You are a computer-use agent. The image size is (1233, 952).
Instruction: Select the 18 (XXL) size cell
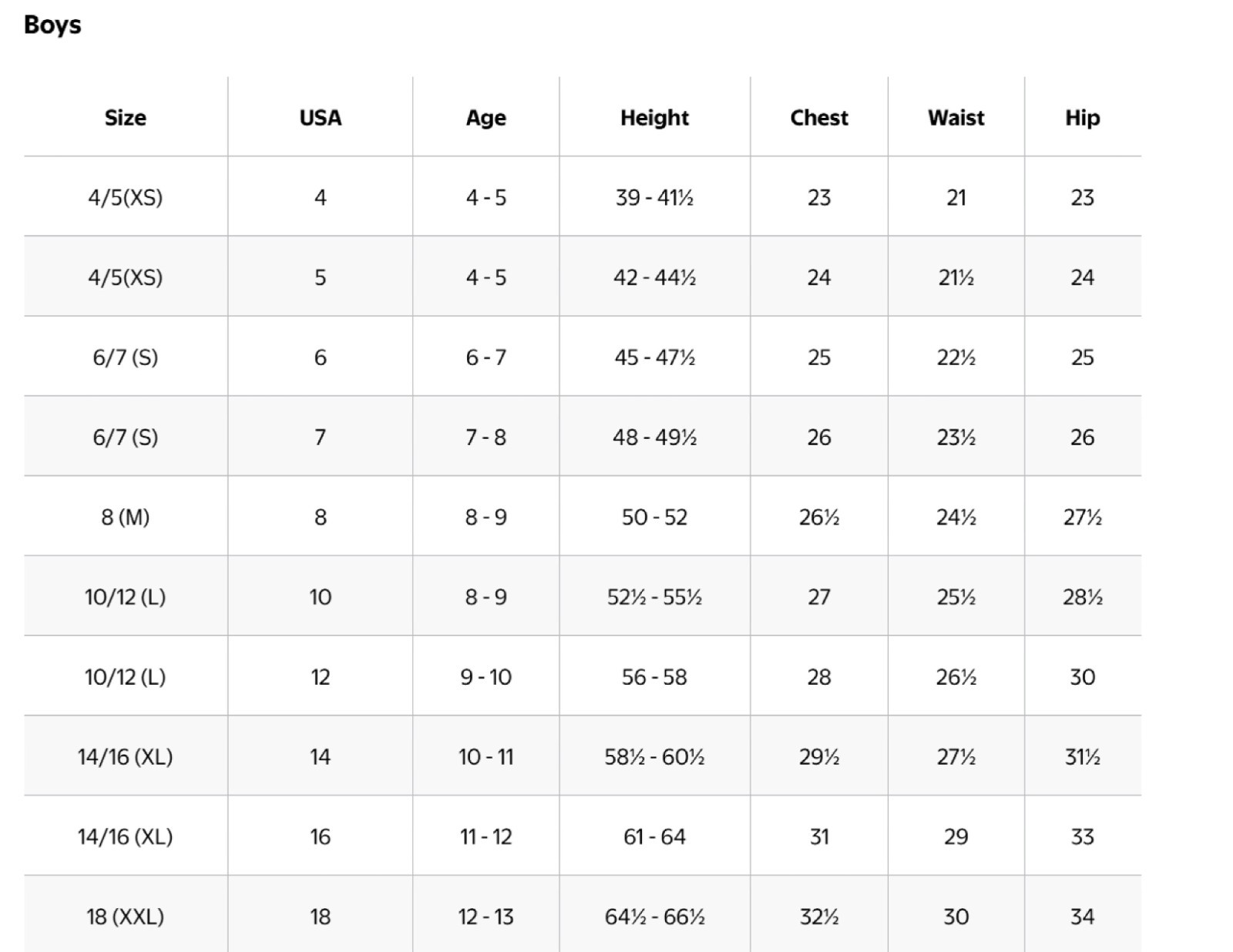pos(125,917)
